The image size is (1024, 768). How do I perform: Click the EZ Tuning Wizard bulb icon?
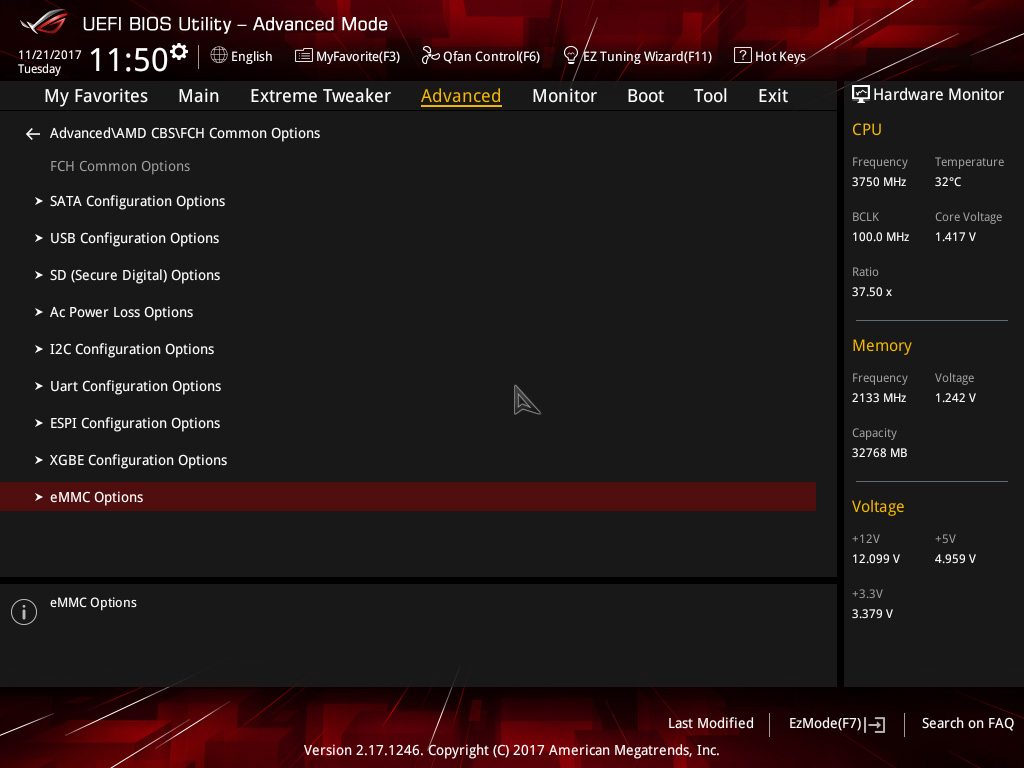571,56
